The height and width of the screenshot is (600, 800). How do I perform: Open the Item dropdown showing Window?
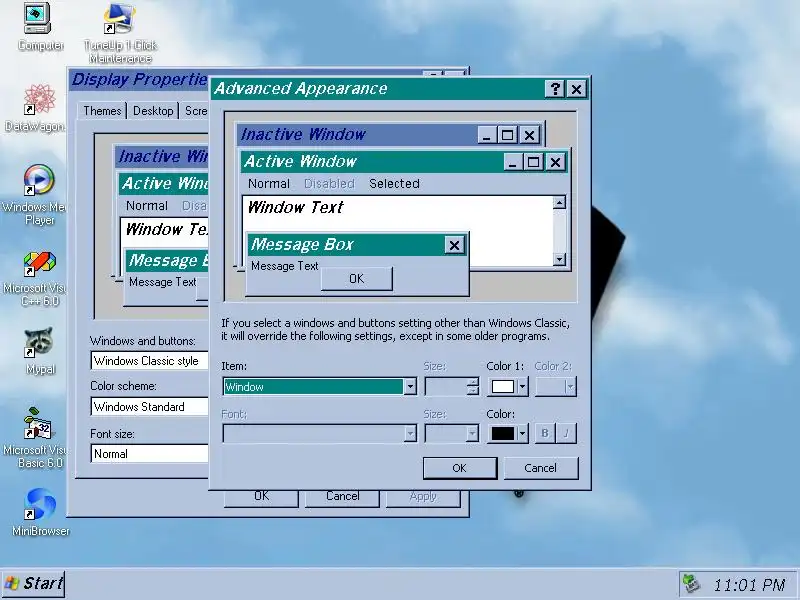(320, 386)
